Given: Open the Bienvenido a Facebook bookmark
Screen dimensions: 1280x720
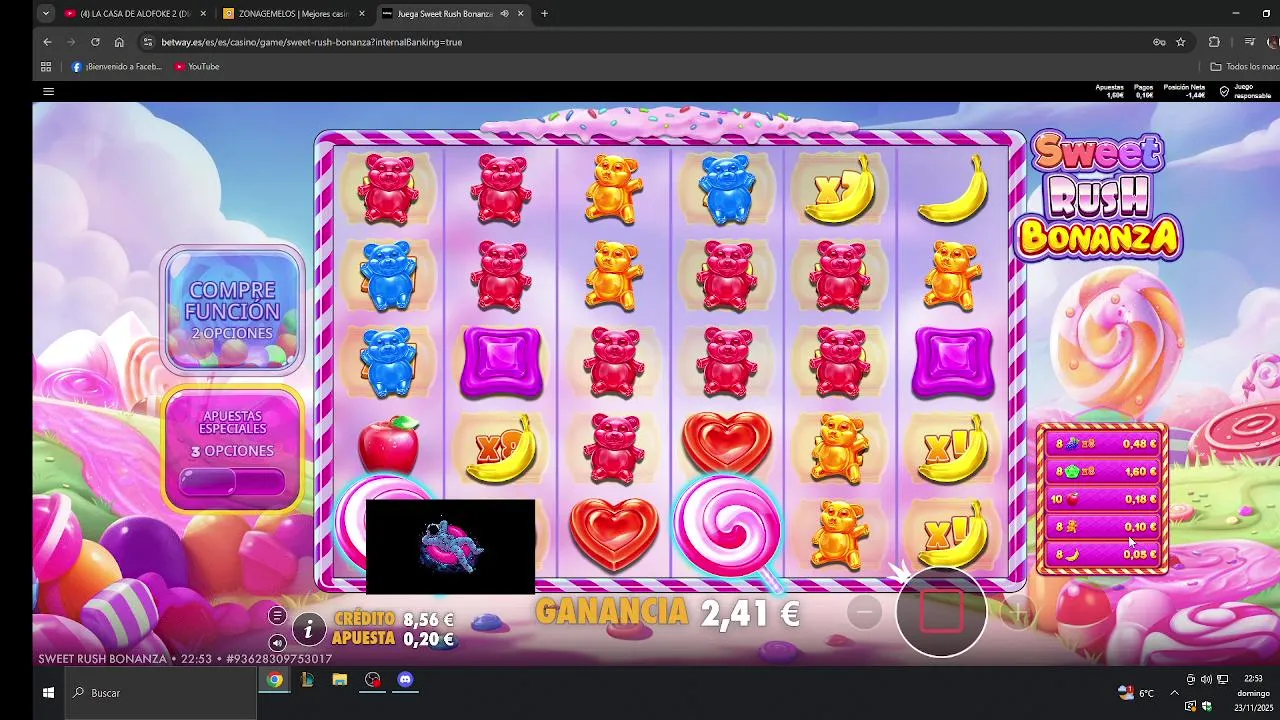Looking at the screenshot, I should [x=117, y=67].
